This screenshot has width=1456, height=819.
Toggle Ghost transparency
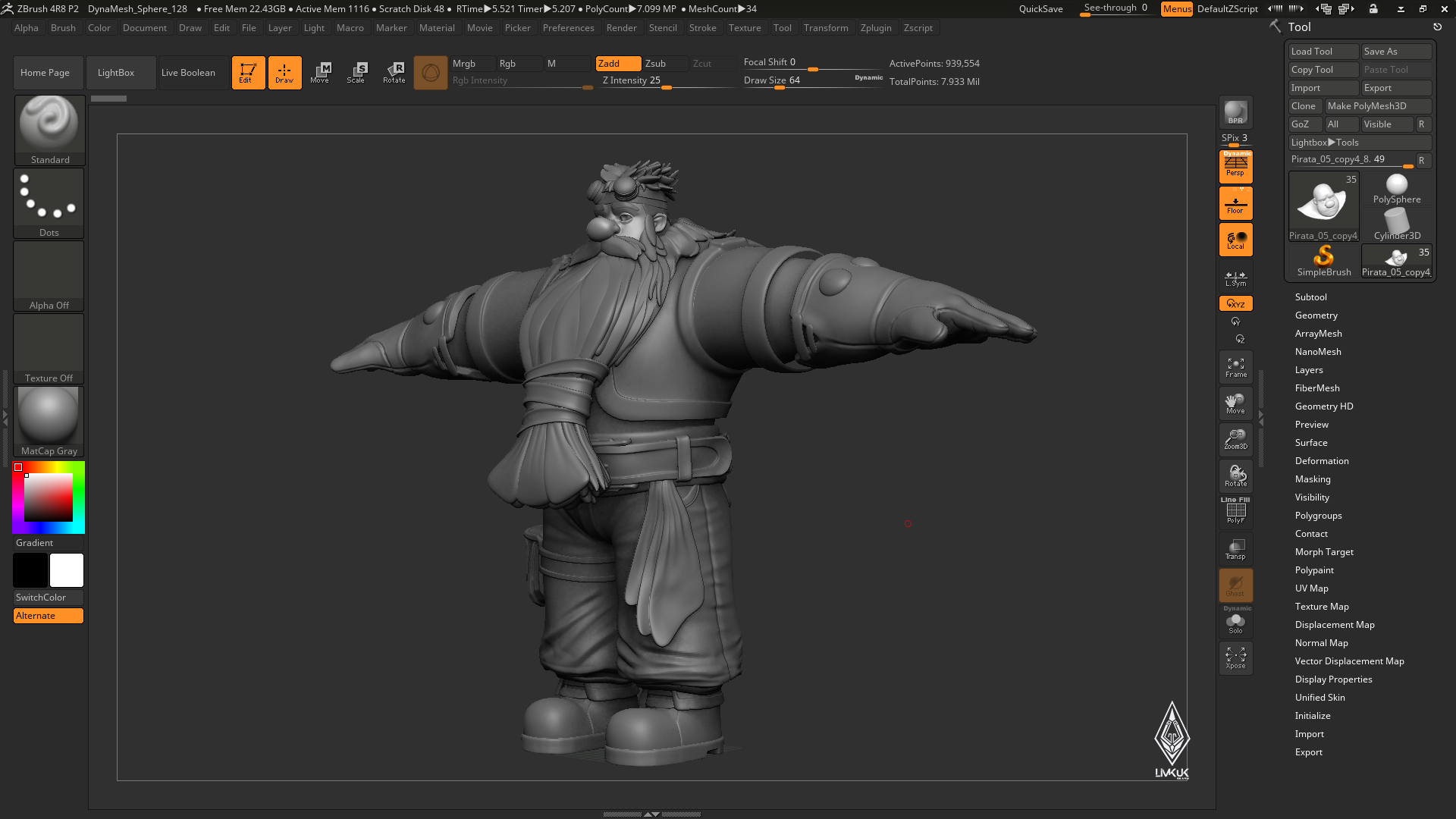point(1235,585)
